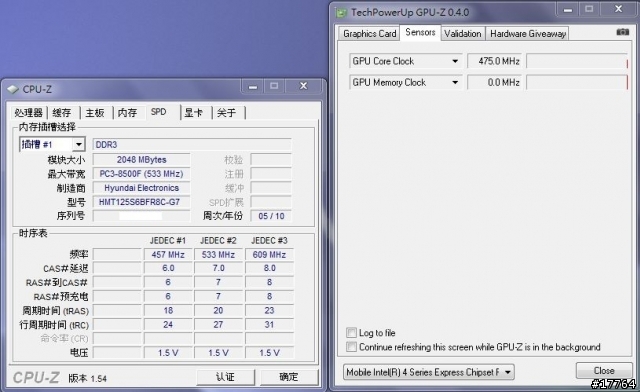640x392 pixels.
Task: Switch to the Graphics Card tab
Action: coord(369,33)
